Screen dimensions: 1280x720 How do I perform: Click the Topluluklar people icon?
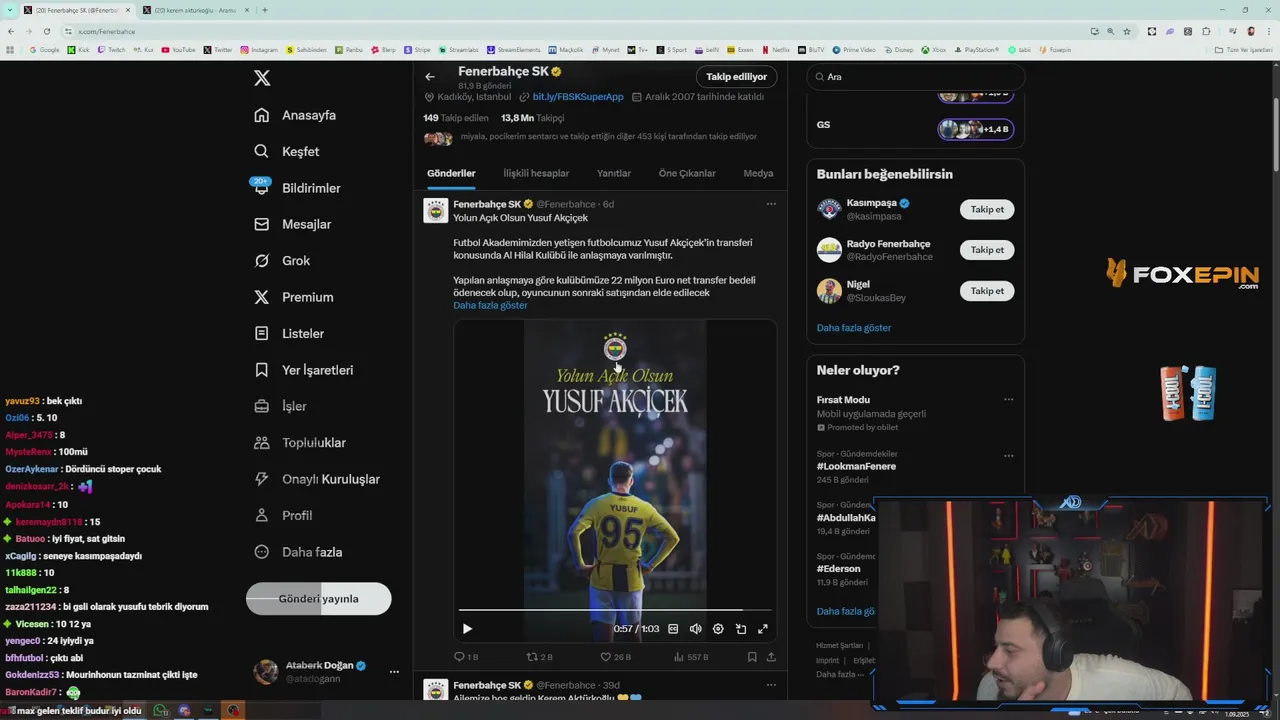pos(262,442)
